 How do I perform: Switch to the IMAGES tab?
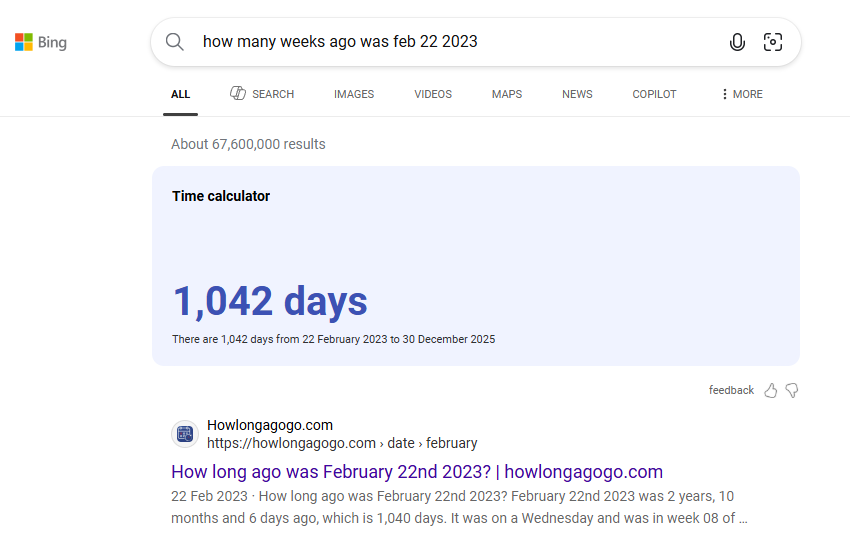(354, 94)
